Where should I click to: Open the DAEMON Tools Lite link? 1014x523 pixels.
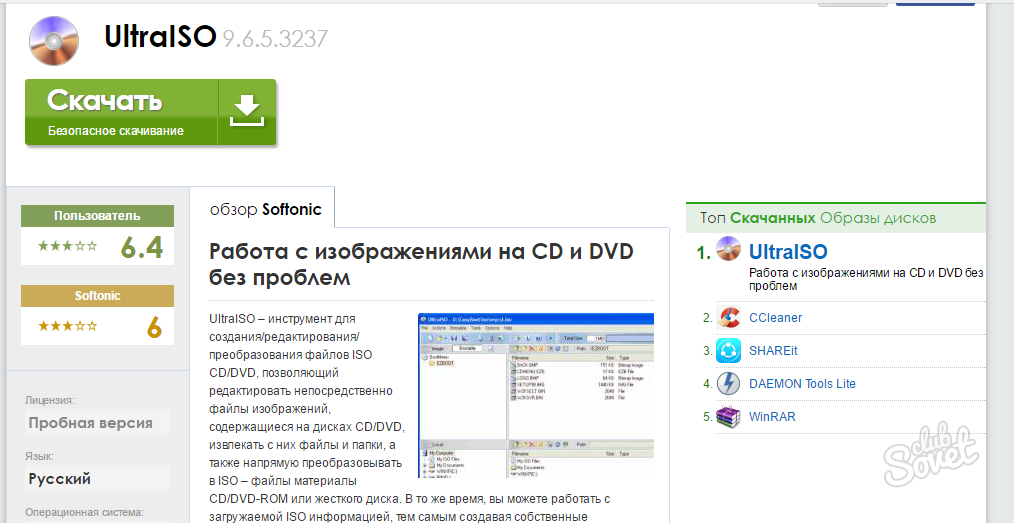click(x=802, y=384)
